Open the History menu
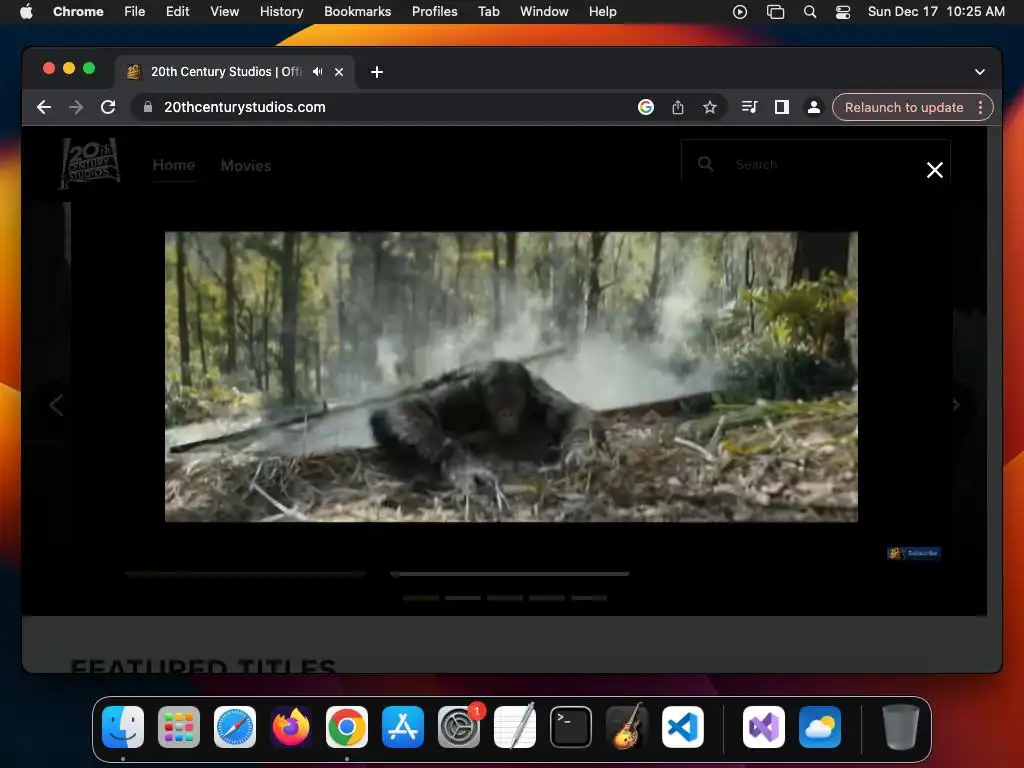1024x768 pixels. 281,12
